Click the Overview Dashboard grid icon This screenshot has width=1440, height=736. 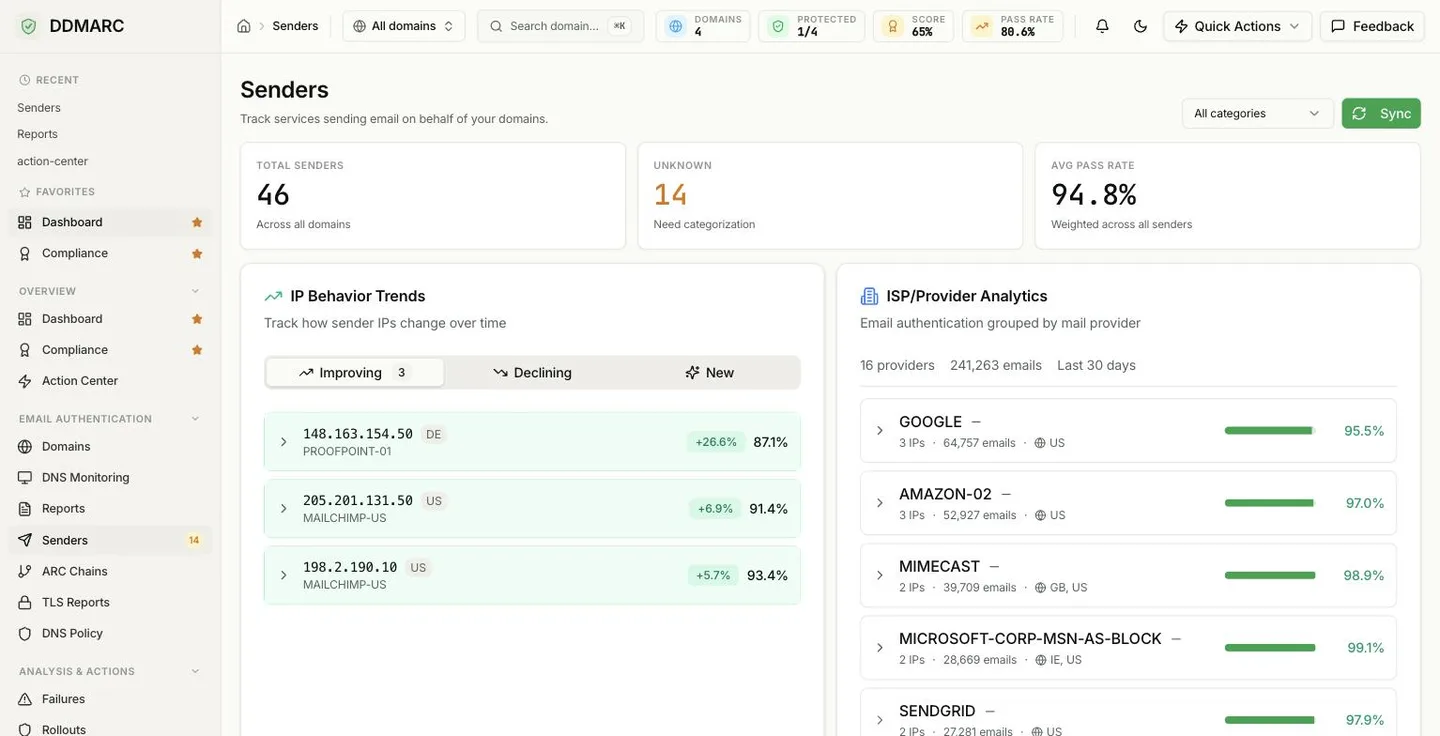(25, 319)
